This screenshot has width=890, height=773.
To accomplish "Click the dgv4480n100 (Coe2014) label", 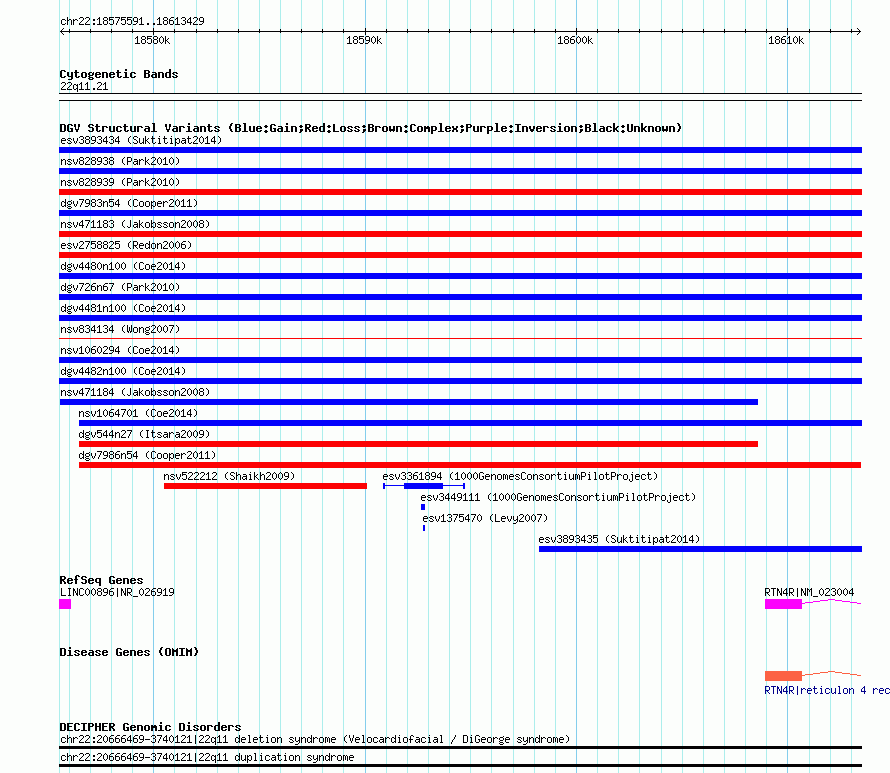I will pyautogui.click(x=123, y=266).
